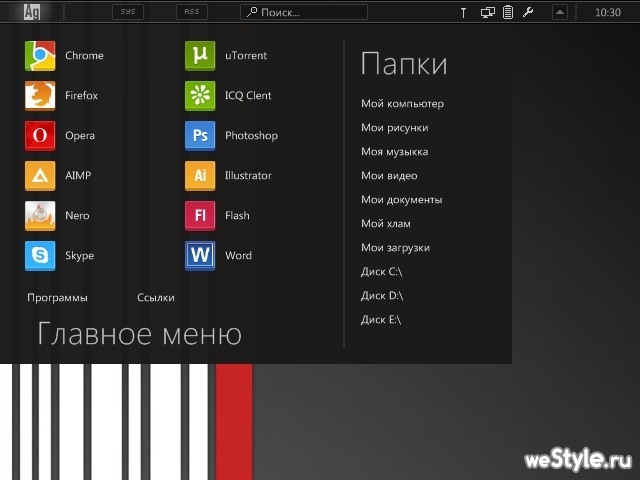Expand the system tray arrow button
The image size is (640, 480).
[560, 13]
